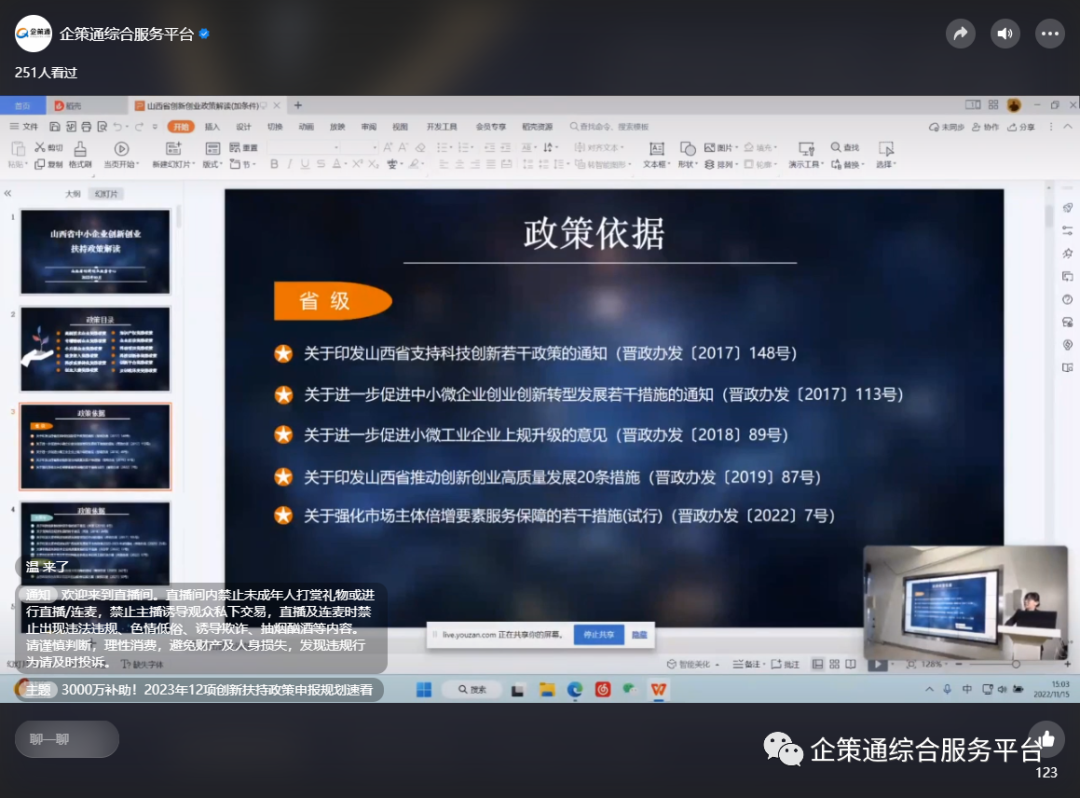1080x798 pixels.
Task: Switch to the 会员专享 ribbon tab
Action: click(x=490, y=127)
